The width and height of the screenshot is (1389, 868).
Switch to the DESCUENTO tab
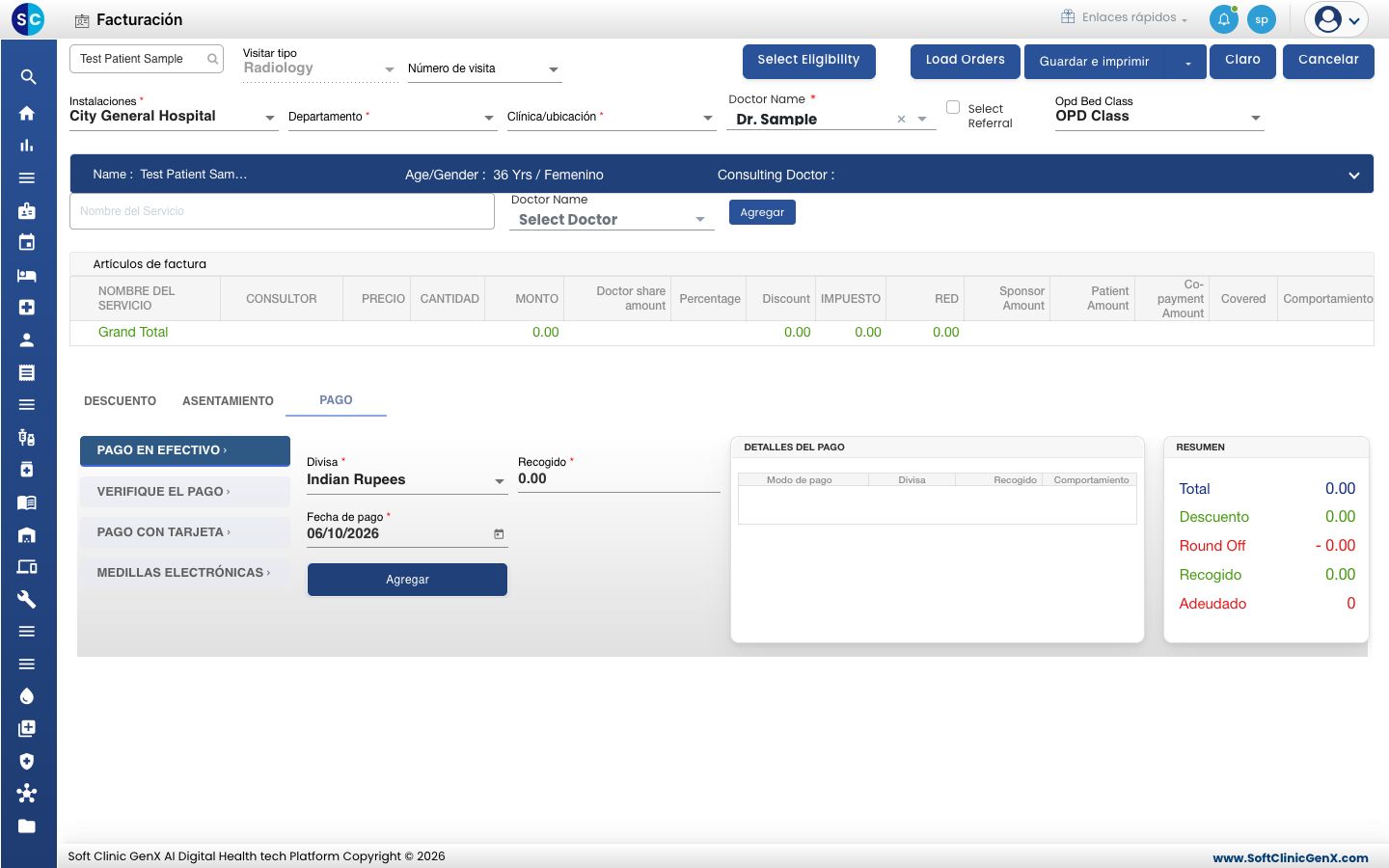click(120, 401)
